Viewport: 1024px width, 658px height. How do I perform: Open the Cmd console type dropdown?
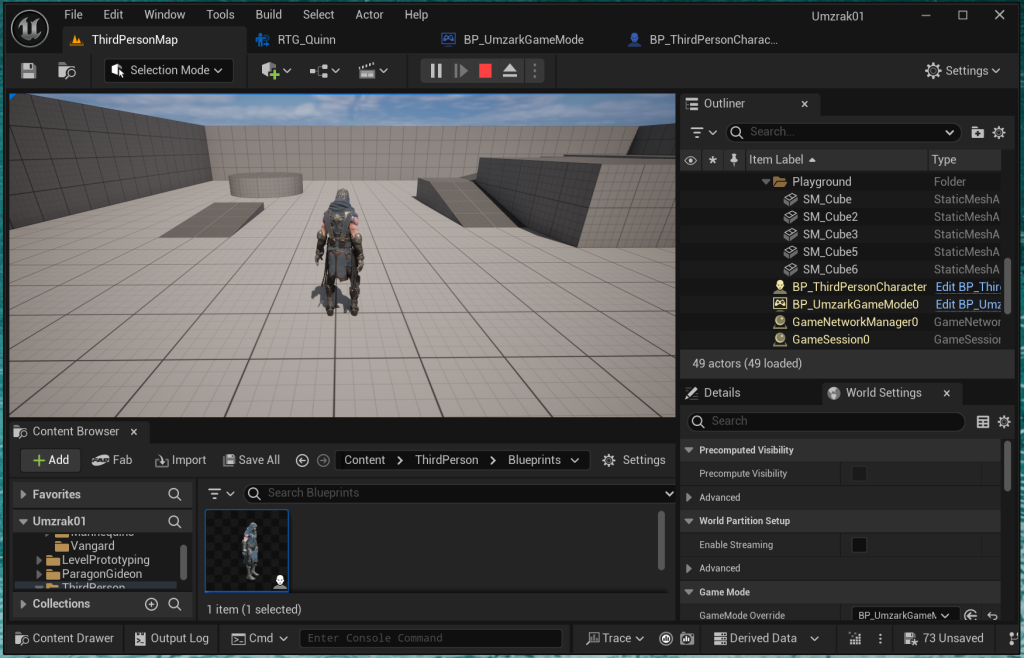[x=260, y=638]
